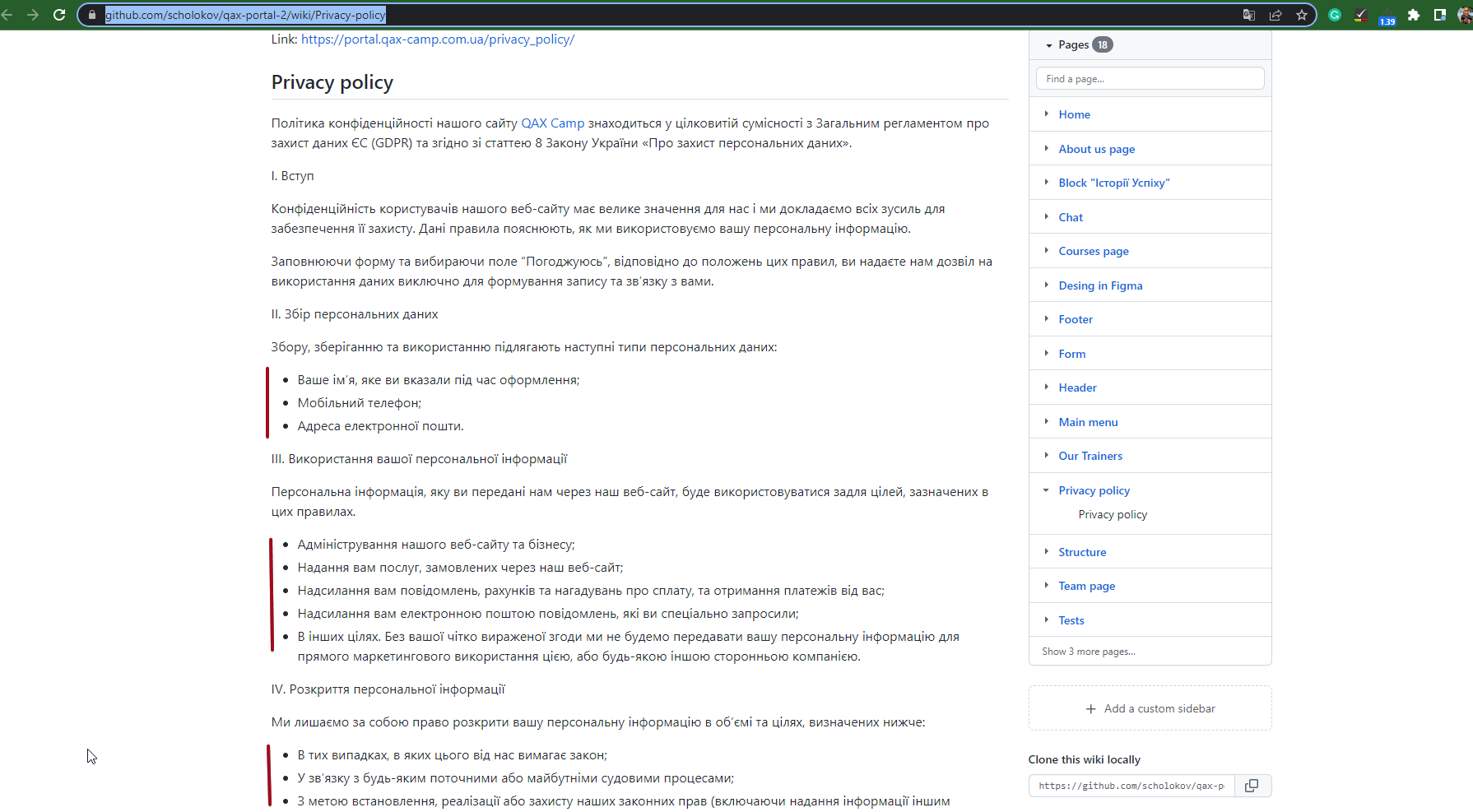Open the Home wiki page
This screenshot has width=1473, height=812.
[x=1074, y=114]
